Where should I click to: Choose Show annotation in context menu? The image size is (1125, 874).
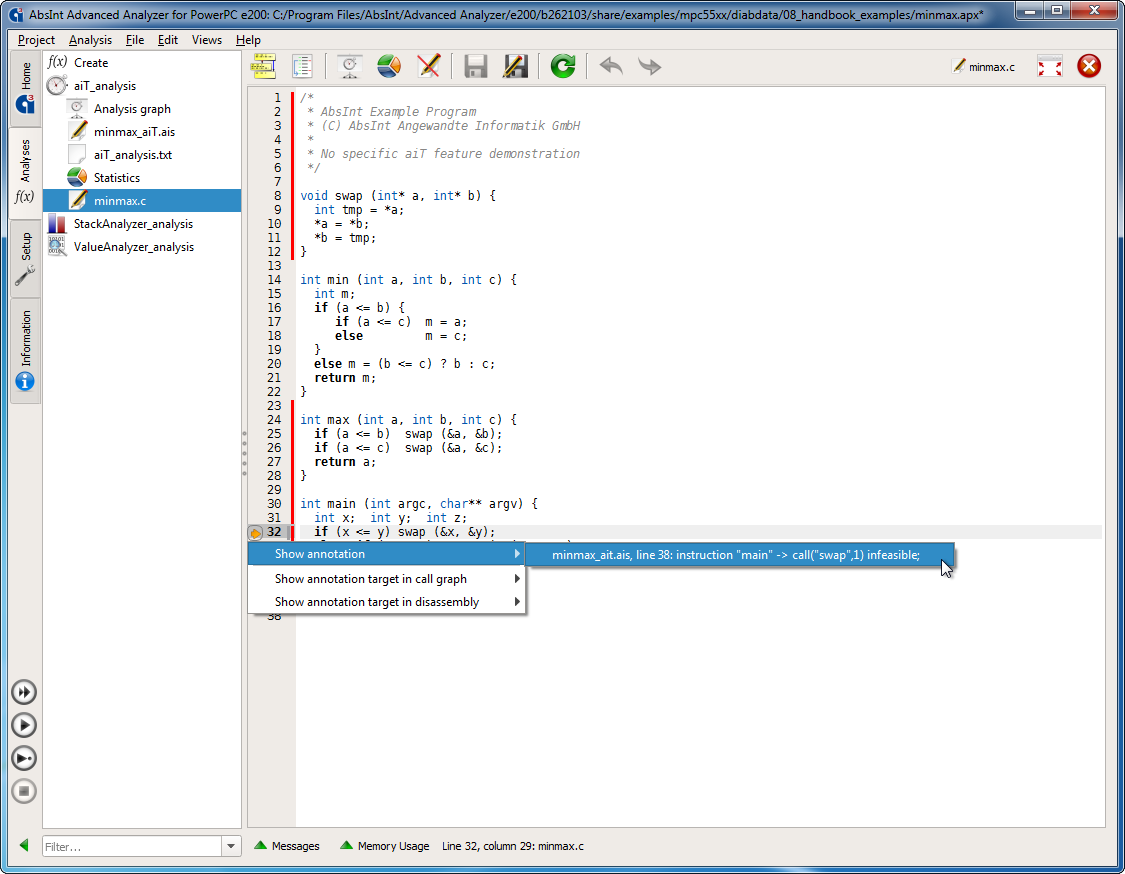point(387,554)
